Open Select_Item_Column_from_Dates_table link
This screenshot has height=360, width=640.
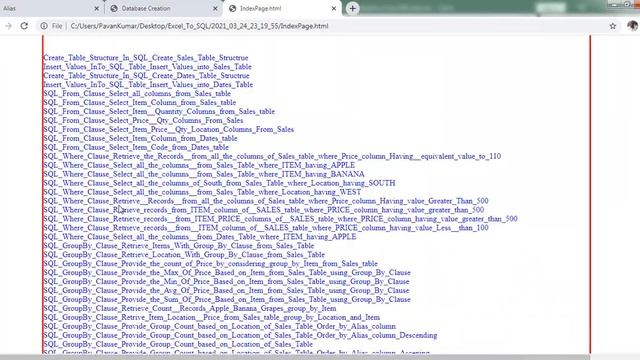click(140, 138)
